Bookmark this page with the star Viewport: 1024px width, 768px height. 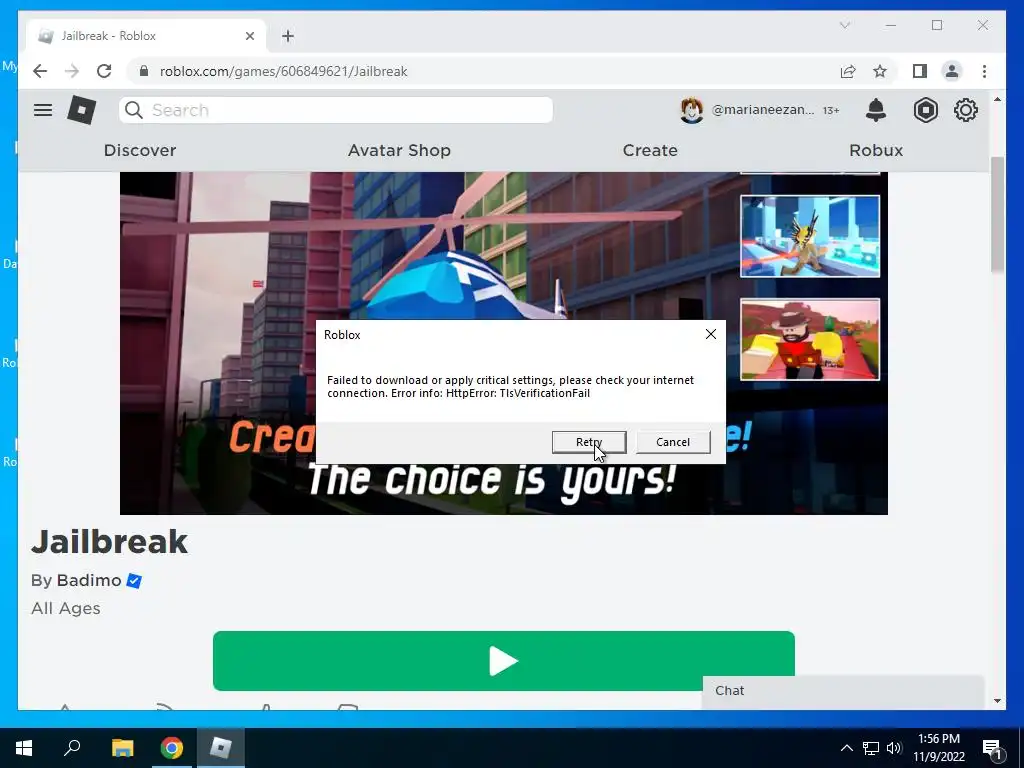tap(880, 71)
